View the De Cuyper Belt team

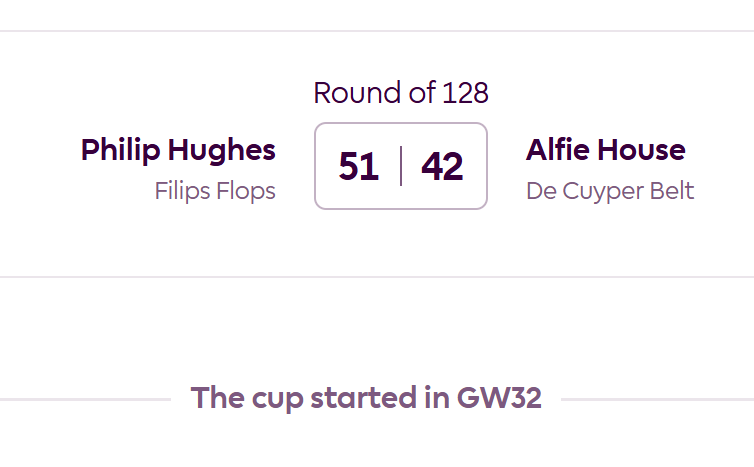point(609,191)
